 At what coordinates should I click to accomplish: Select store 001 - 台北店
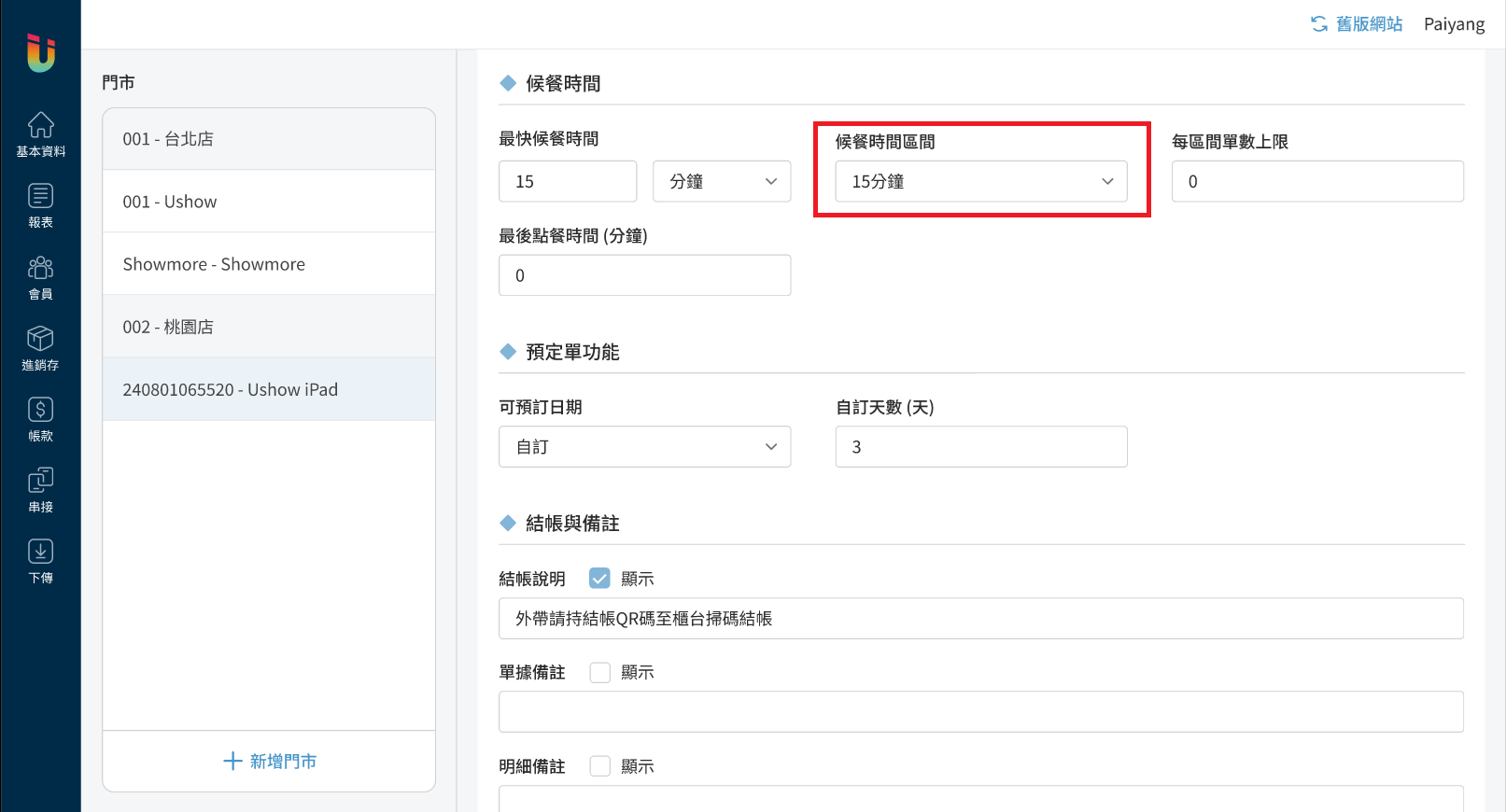click(269, 139)
